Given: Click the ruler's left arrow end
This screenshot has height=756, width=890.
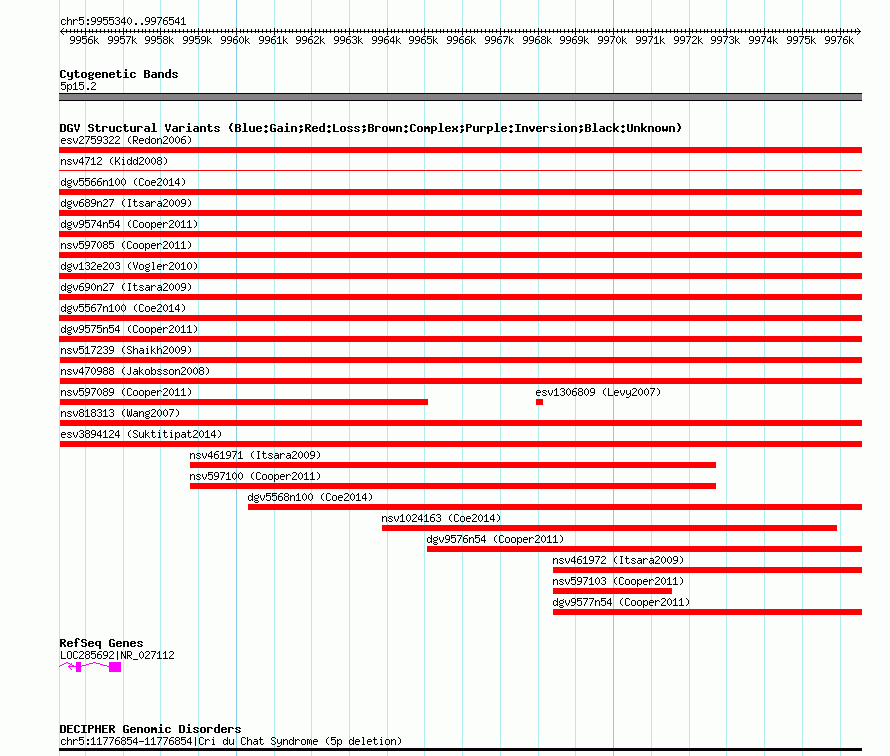Looking at the screenshot, I should [x=62, y=31].
